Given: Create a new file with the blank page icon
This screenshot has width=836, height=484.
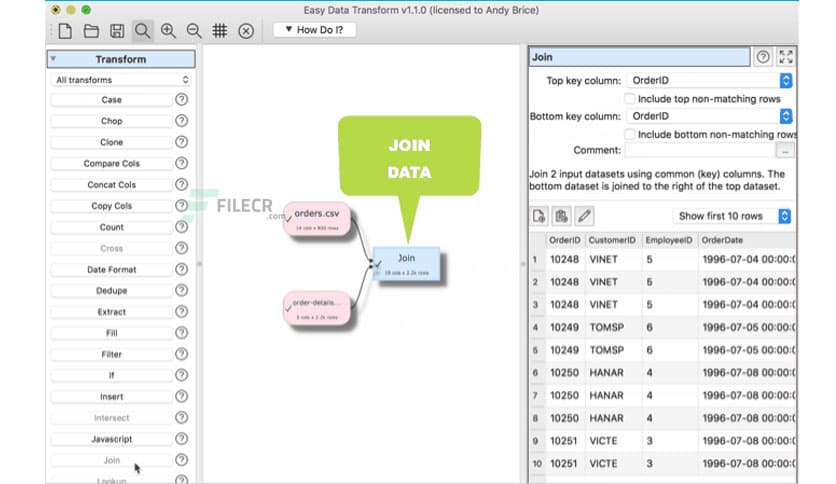Looking at the screenshot, I should (65, 31).
